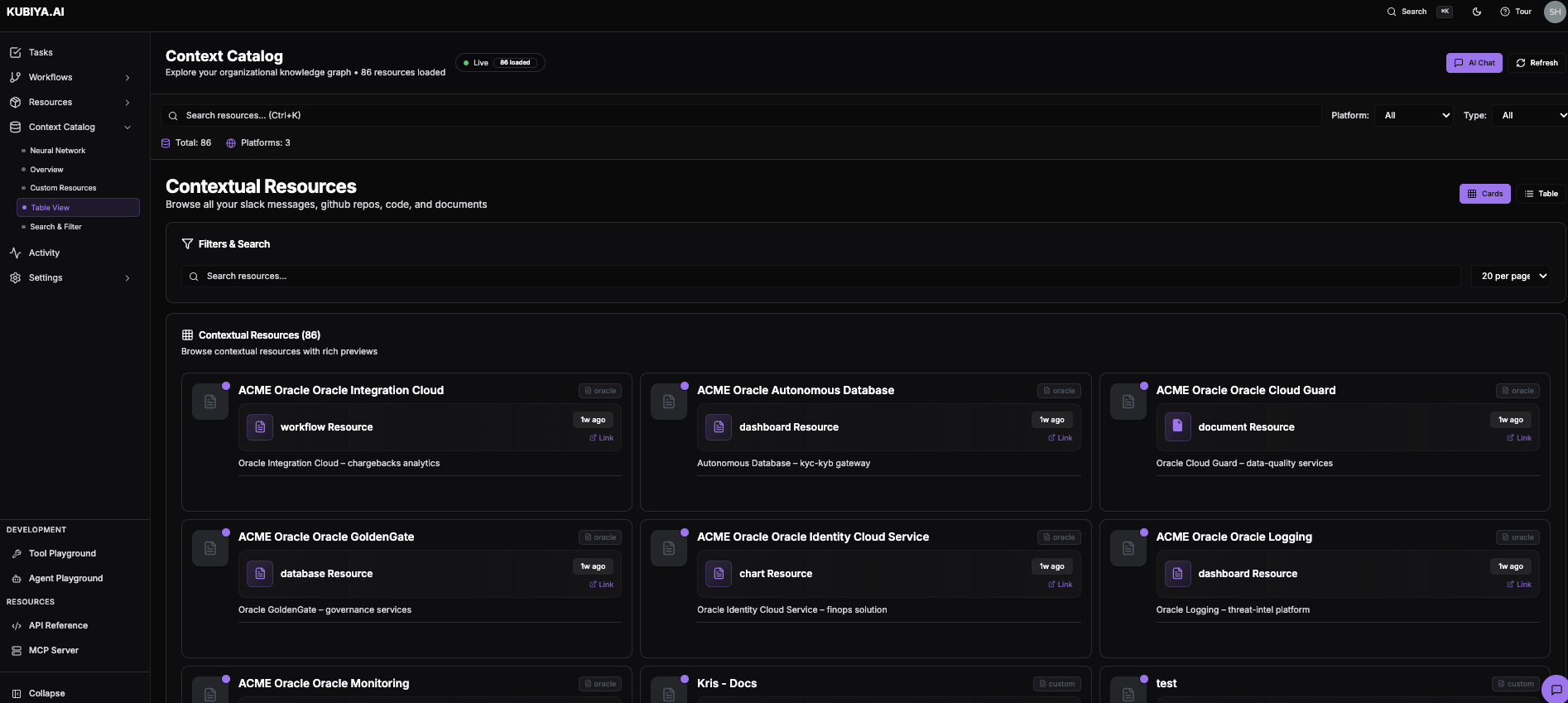The width and height of the screenshot is (1568, 703).
Task: Open Link on Autonomous Database card
Action: tap(1061, 438)
